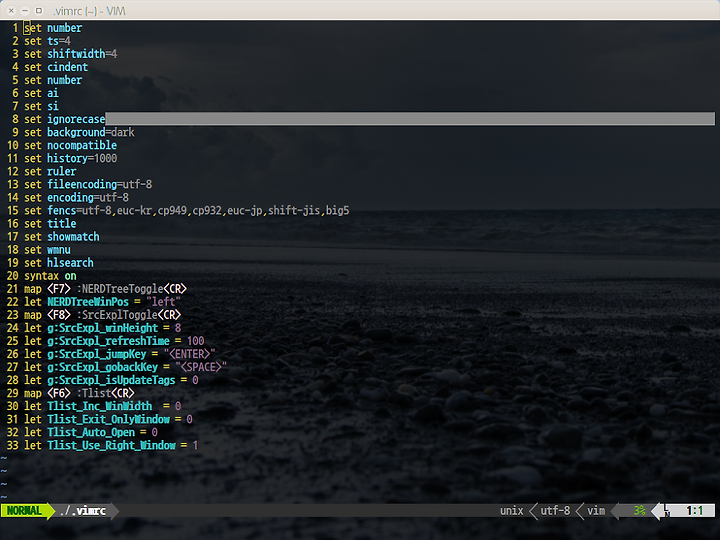This screenshot has width=720, height=540.
Task: Click the 'set ruler' line
Action: click(x=50, y=171)
